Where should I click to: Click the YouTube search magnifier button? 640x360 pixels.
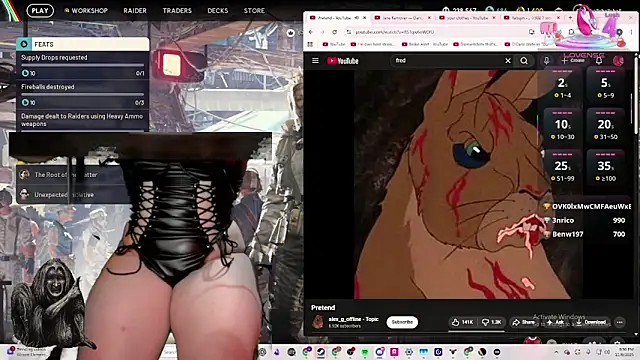[x=524, y=61]
